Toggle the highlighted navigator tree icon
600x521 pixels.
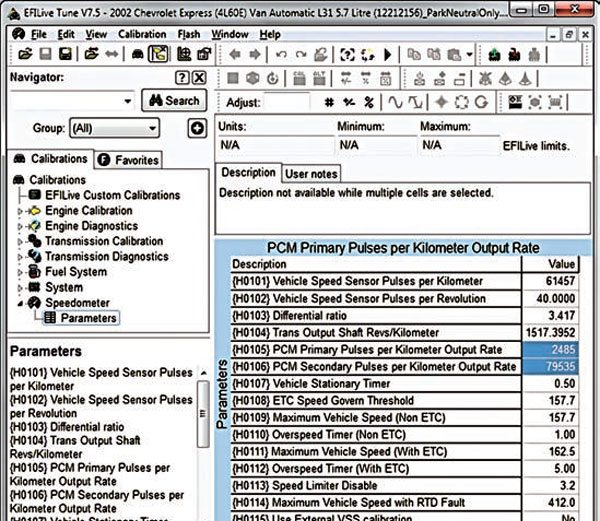coord(158,54)
